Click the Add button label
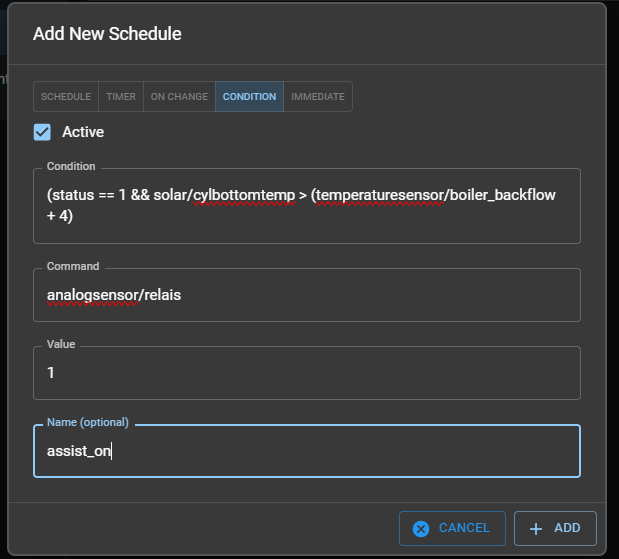 (x=567, y=528)
